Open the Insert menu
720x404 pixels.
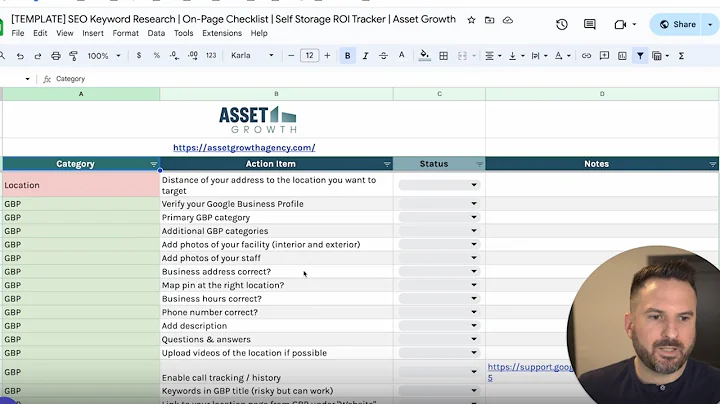pos(93,33)
